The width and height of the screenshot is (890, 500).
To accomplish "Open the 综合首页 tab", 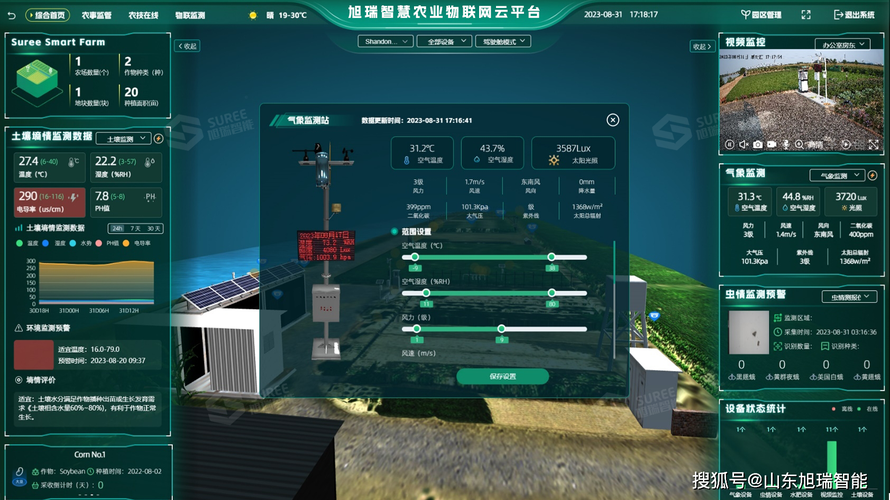I will 48,15.
